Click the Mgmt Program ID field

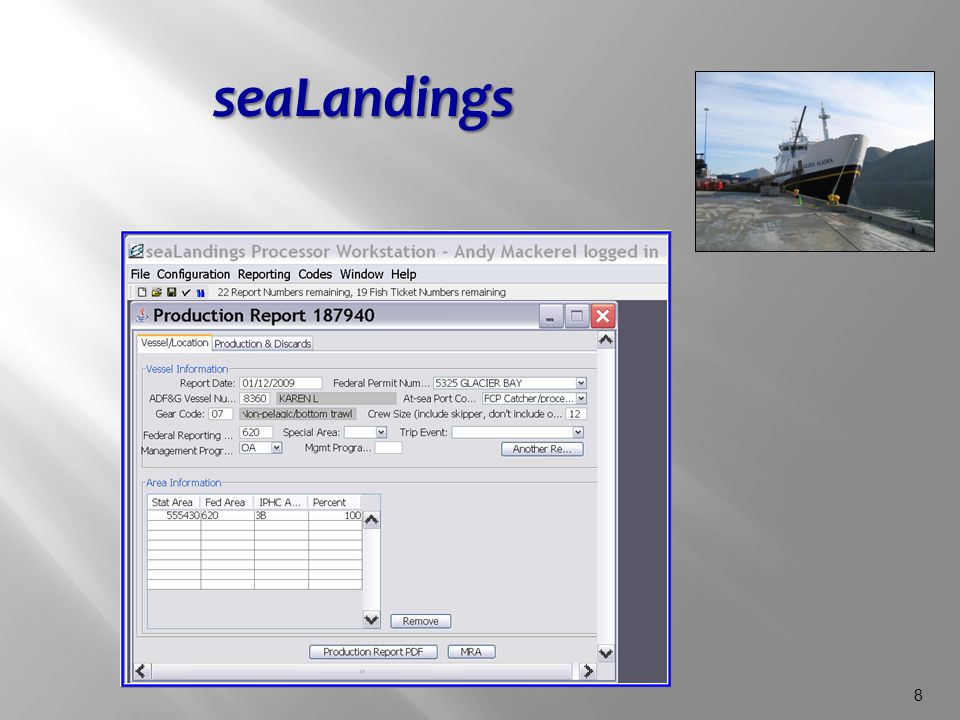[x=388, y=448]
